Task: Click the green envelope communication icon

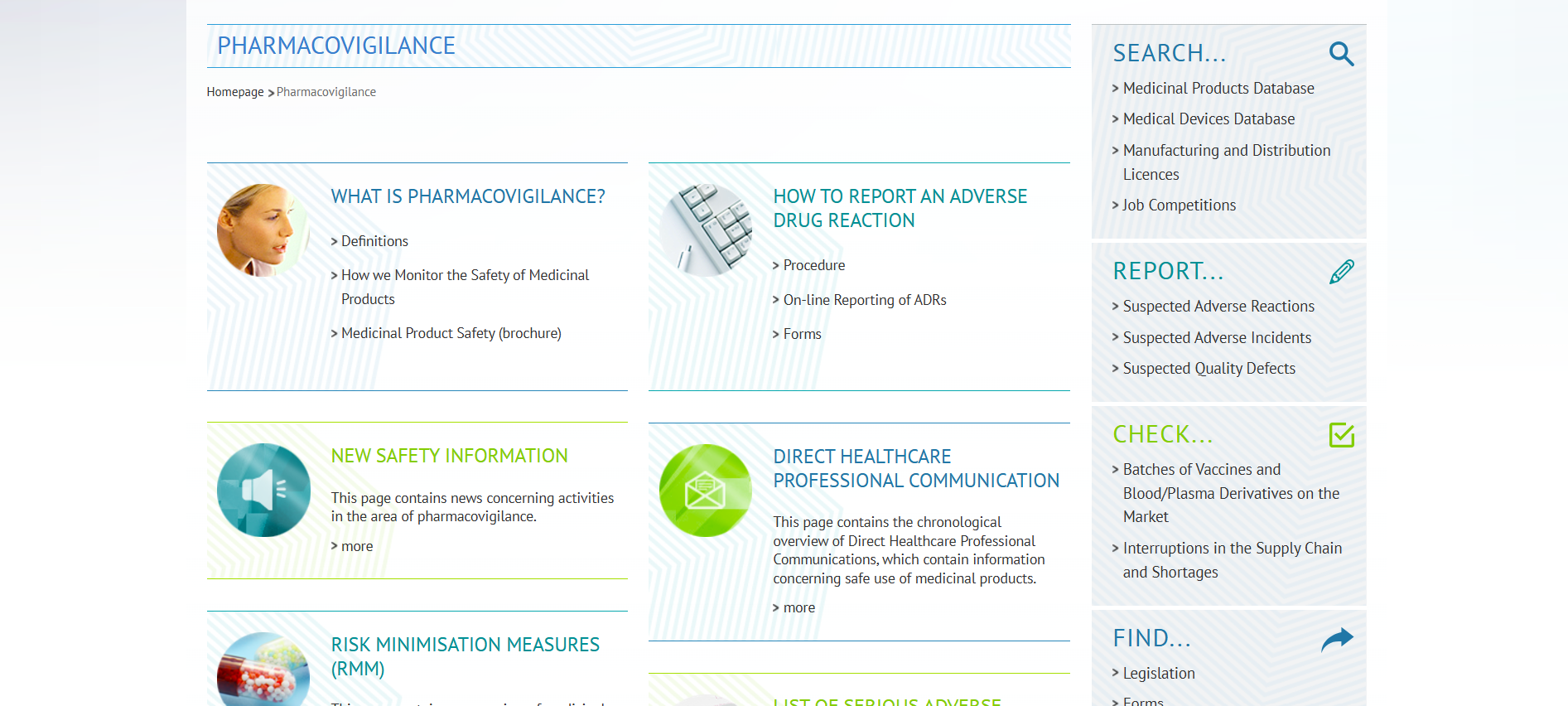Action: point(705,491)
